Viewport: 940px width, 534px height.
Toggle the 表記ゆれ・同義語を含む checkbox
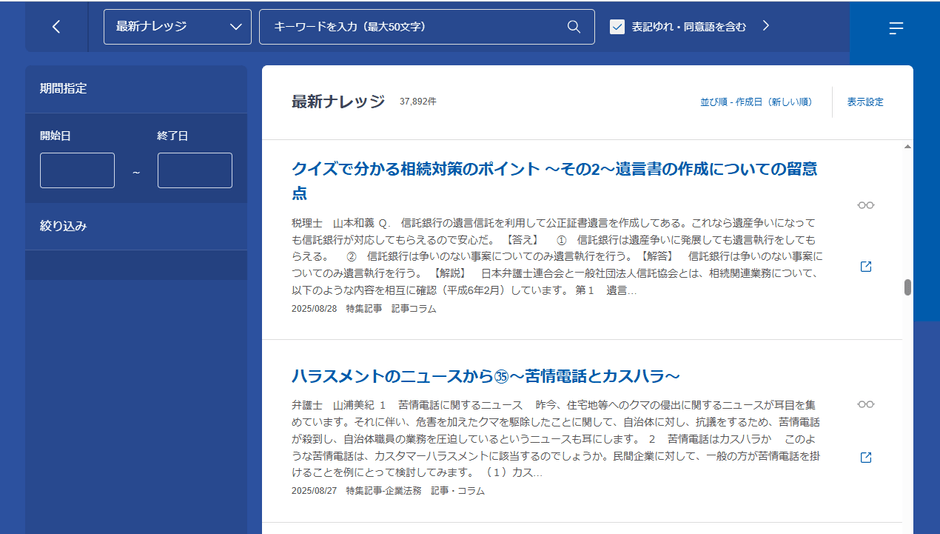(617, 27)
